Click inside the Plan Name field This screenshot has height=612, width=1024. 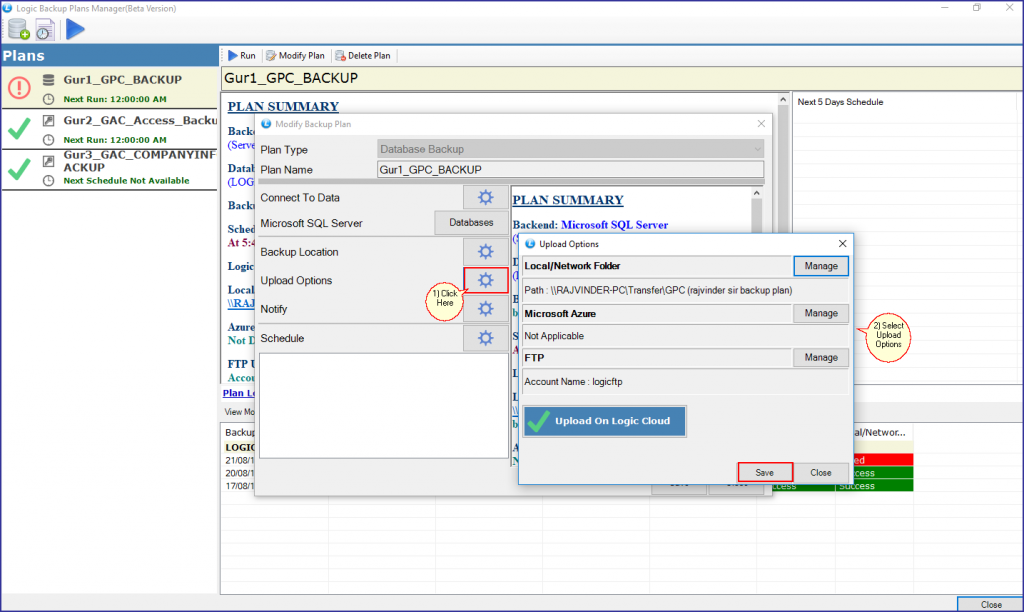(x=570, y=170)
